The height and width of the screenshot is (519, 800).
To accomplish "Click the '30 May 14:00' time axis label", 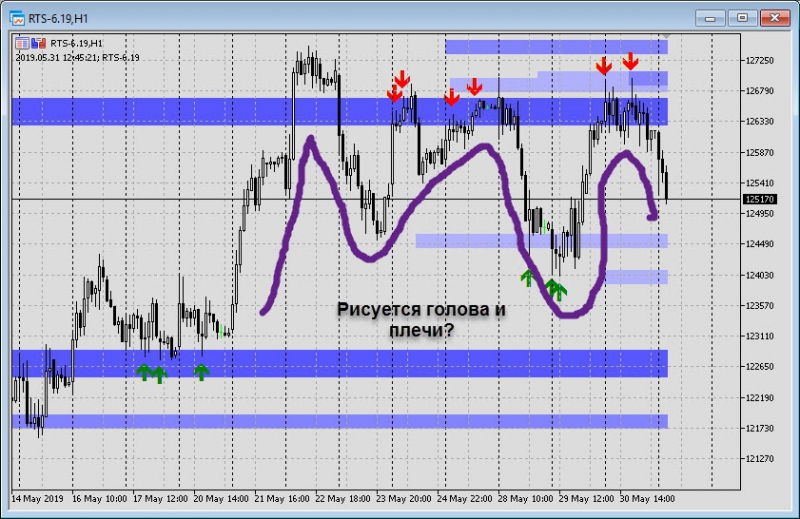I will 647,499.
